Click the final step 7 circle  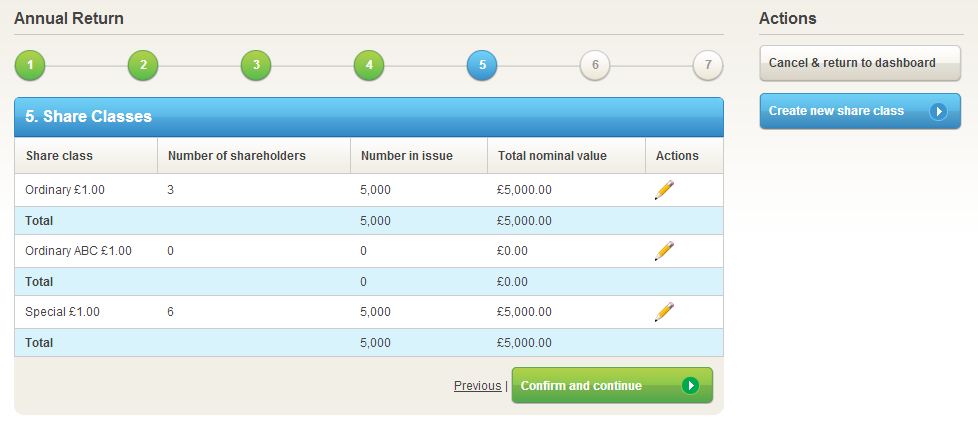tap(708, 66)
